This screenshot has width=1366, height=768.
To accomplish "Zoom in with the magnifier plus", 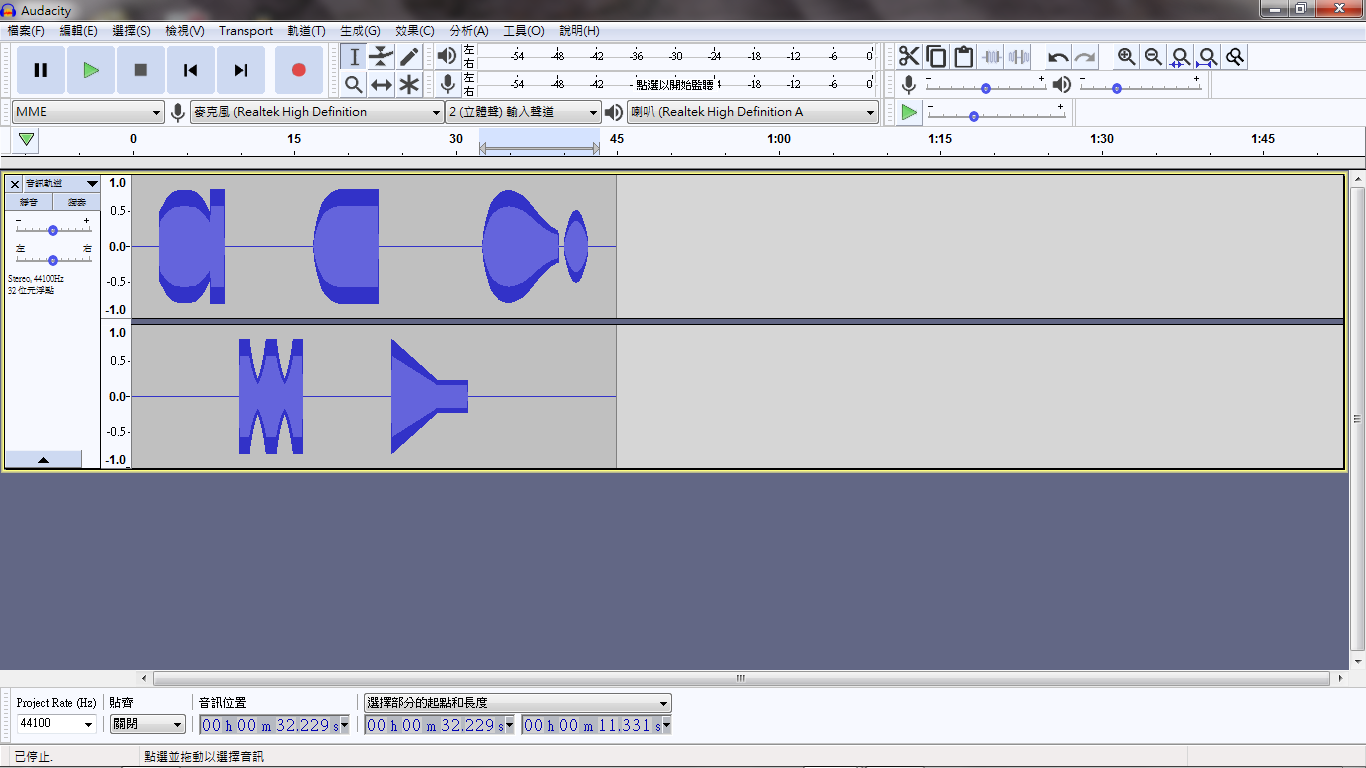I will (x=1126, y=57).
